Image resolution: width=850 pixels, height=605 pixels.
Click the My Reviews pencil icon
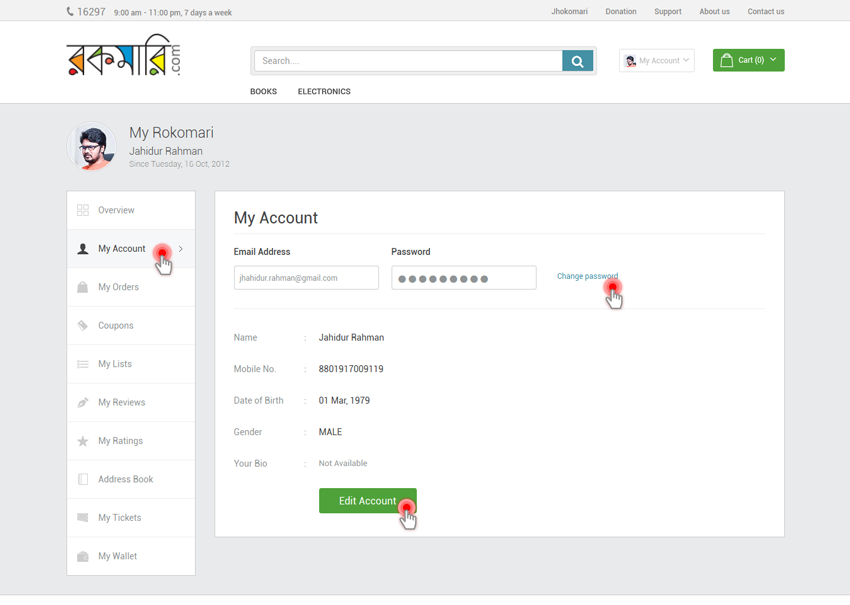tap(83, 403)
